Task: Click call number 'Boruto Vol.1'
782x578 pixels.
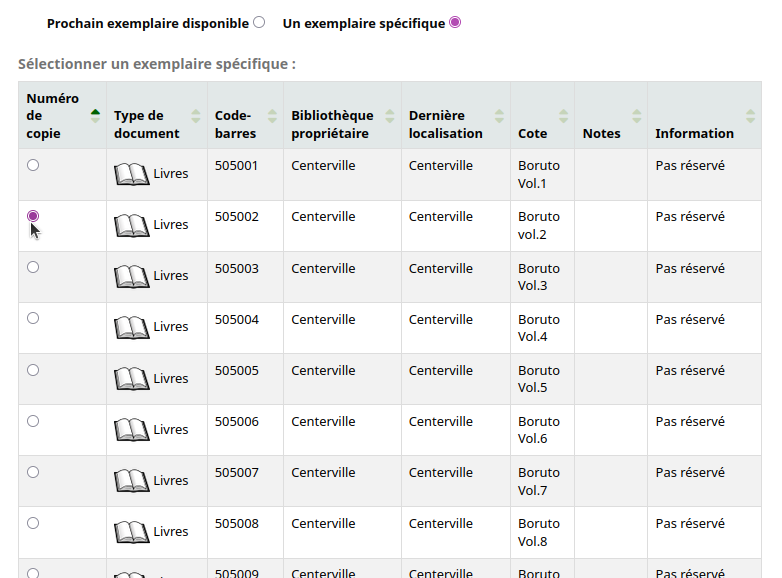Action: [539, 175]
